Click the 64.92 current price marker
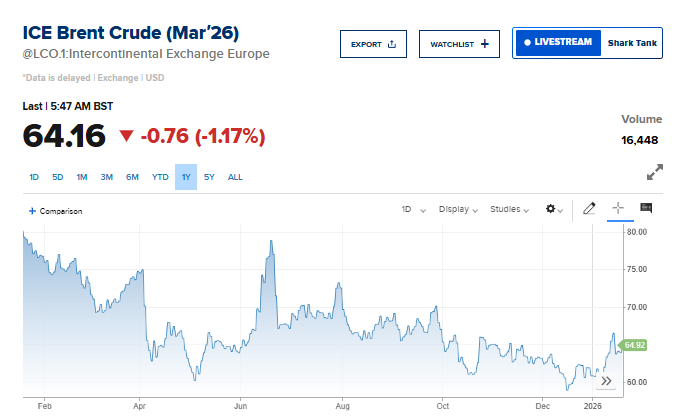 (634, 345)
